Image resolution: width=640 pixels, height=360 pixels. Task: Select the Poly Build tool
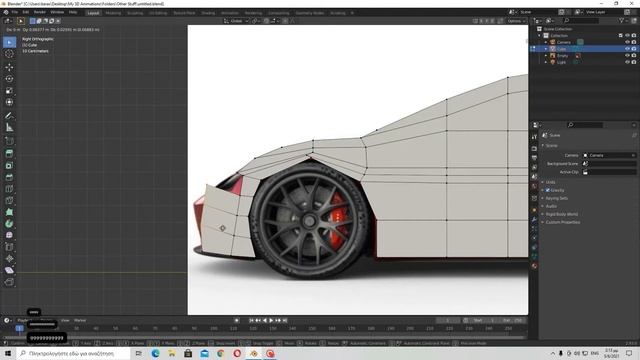tap(9, 212)
